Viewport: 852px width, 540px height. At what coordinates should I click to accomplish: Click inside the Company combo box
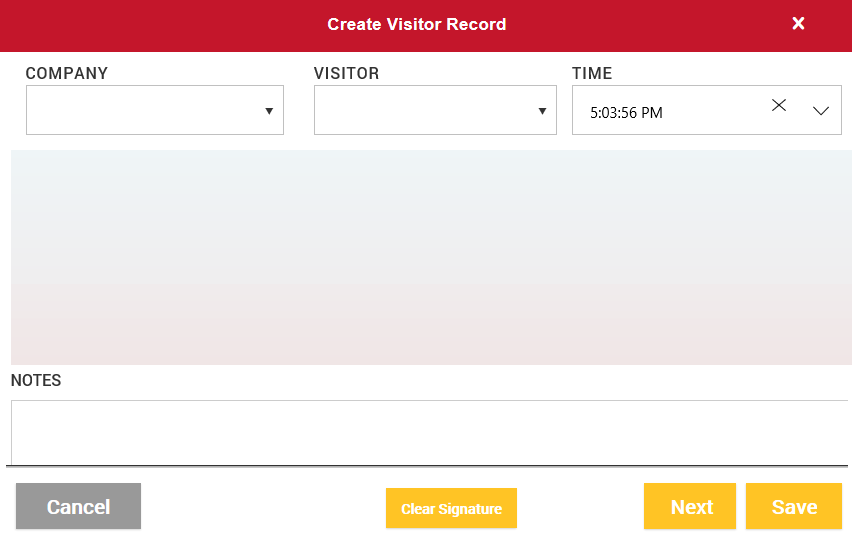[x=140, y=110]
